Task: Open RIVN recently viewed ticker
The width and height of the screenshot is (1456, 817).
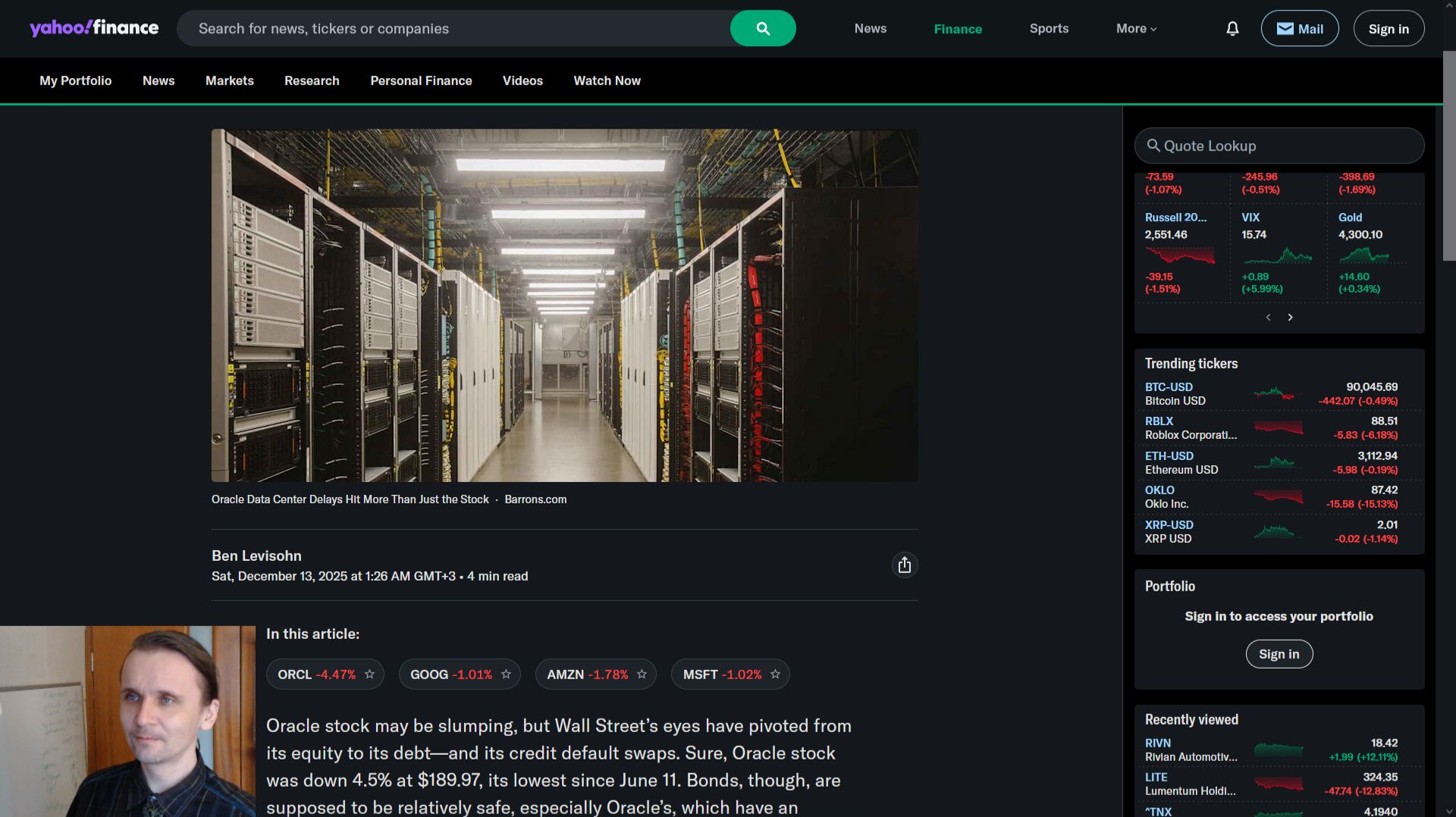Action: pyautogui.click(x=1158, y=743)
